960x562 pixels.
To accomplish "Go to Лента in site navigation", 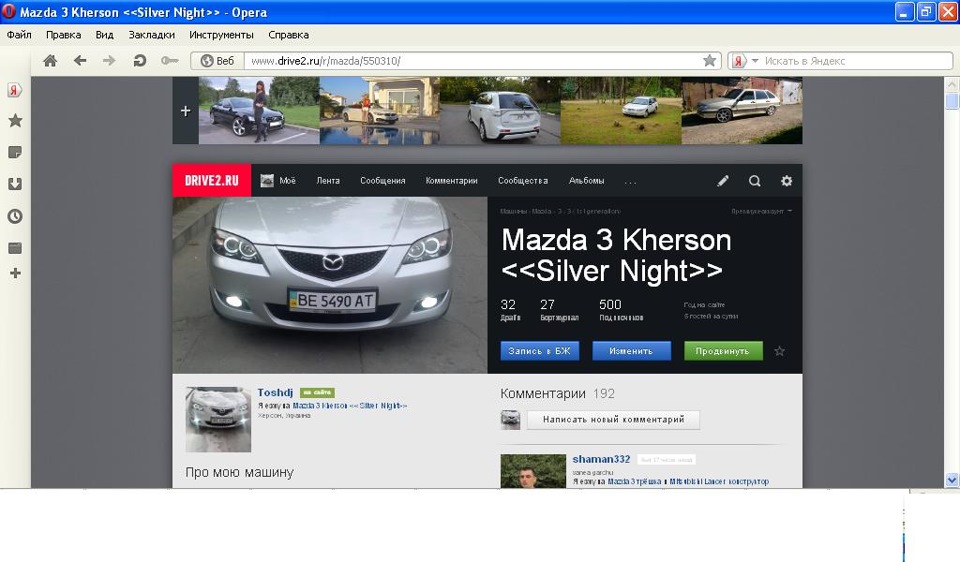I will pyautogui.click(x=328, y=181).
